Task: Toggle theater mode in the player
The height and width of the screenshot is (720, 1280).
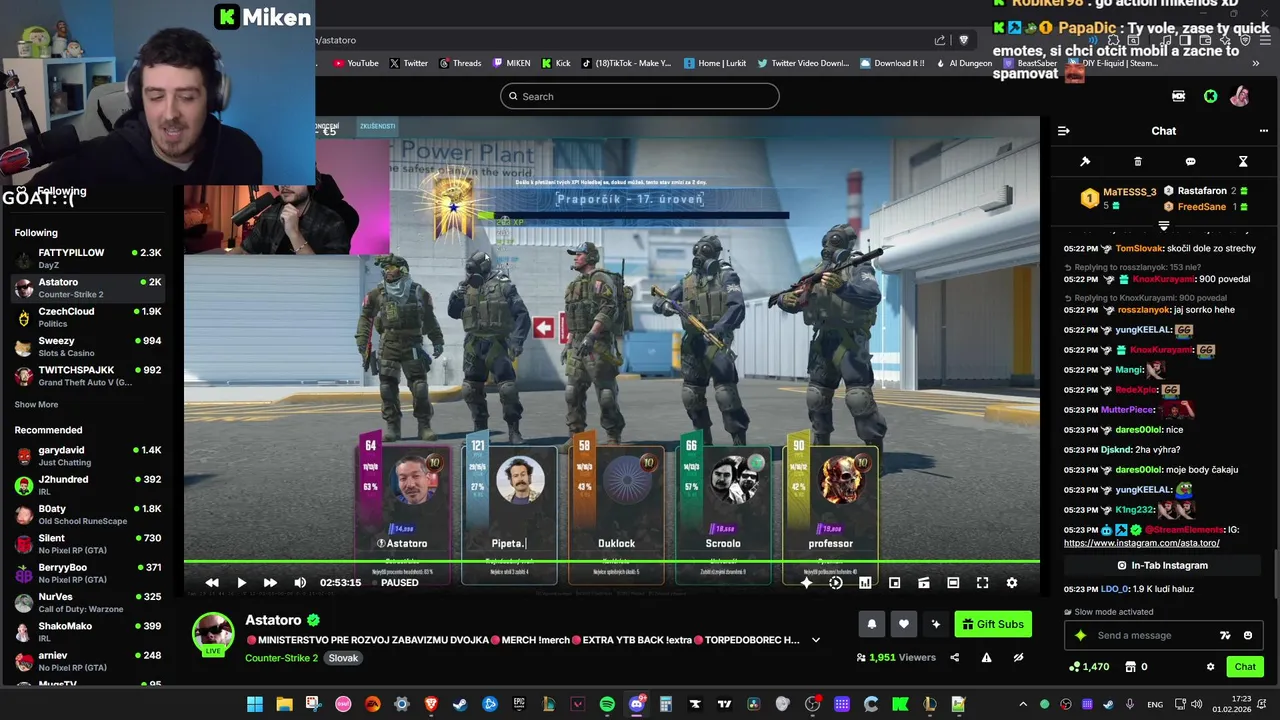Action: click(x=953, y=583)
